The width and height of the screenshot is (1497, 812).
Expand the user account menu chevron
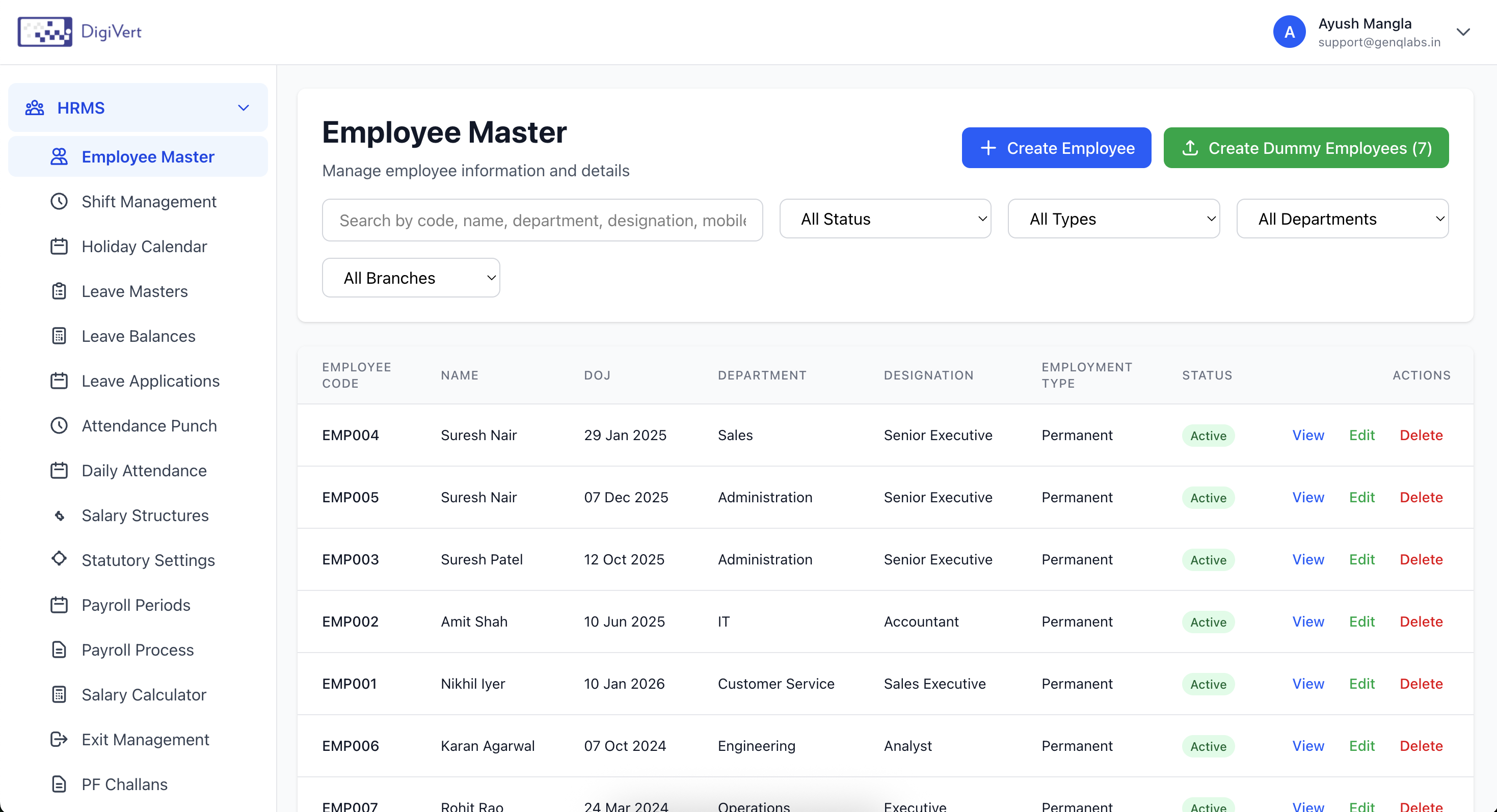coord(1463,32)
